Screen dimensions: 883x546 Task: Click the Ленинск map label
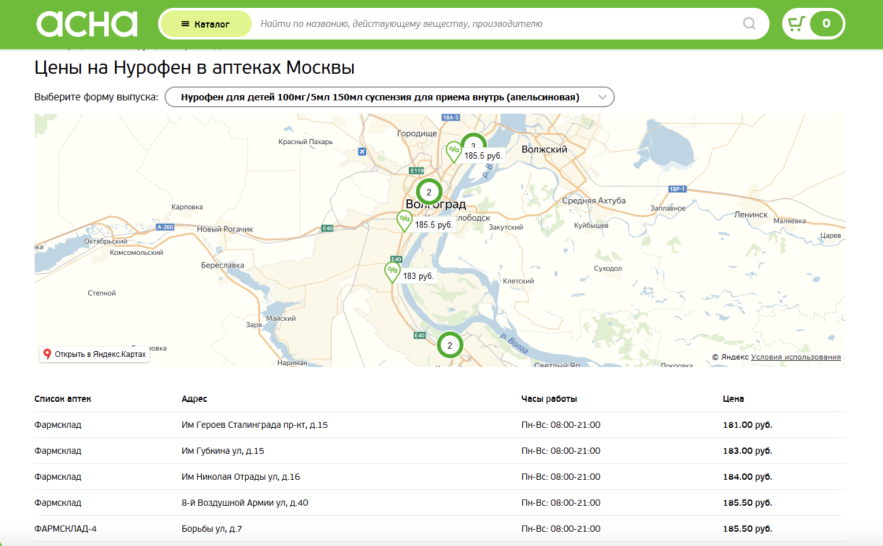point(751,214)
